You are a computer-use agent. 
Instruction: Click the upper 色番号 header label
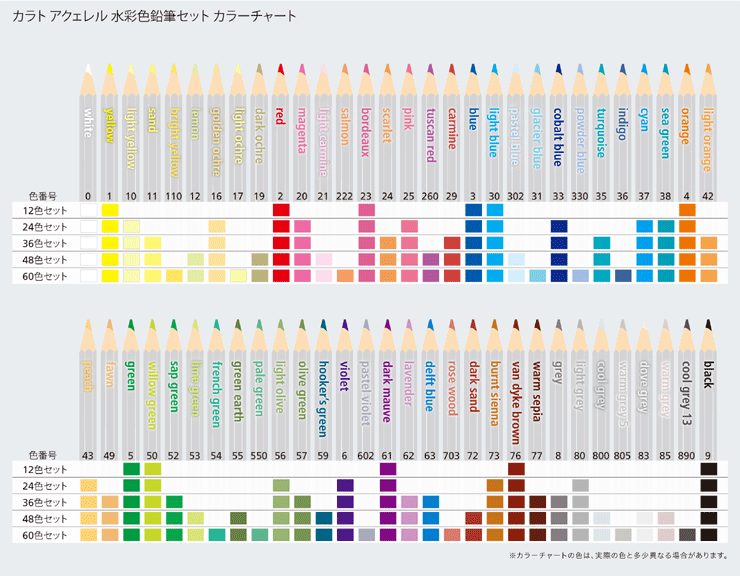coord(43,196)
